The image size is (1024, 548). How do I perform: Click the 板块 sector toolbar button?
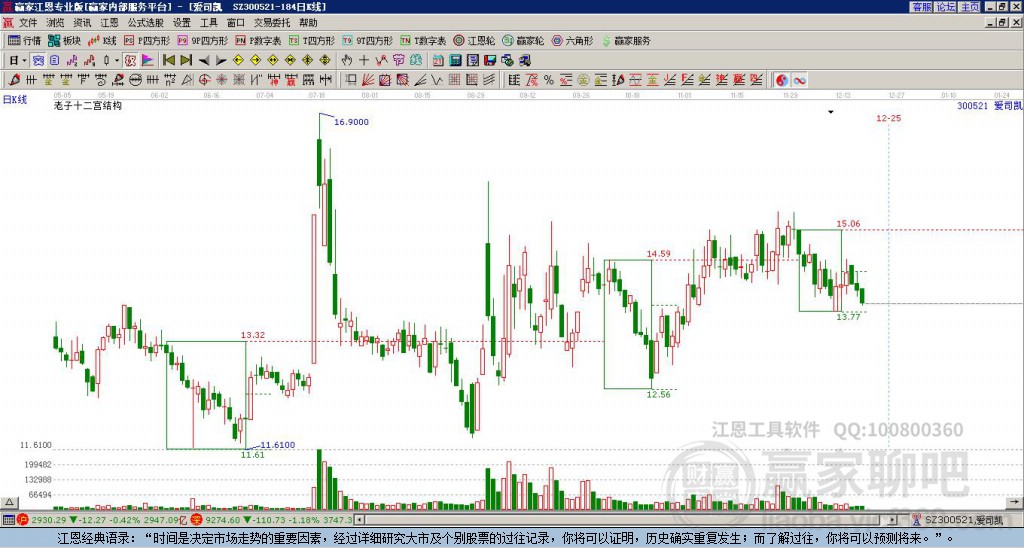coord(64,40)
